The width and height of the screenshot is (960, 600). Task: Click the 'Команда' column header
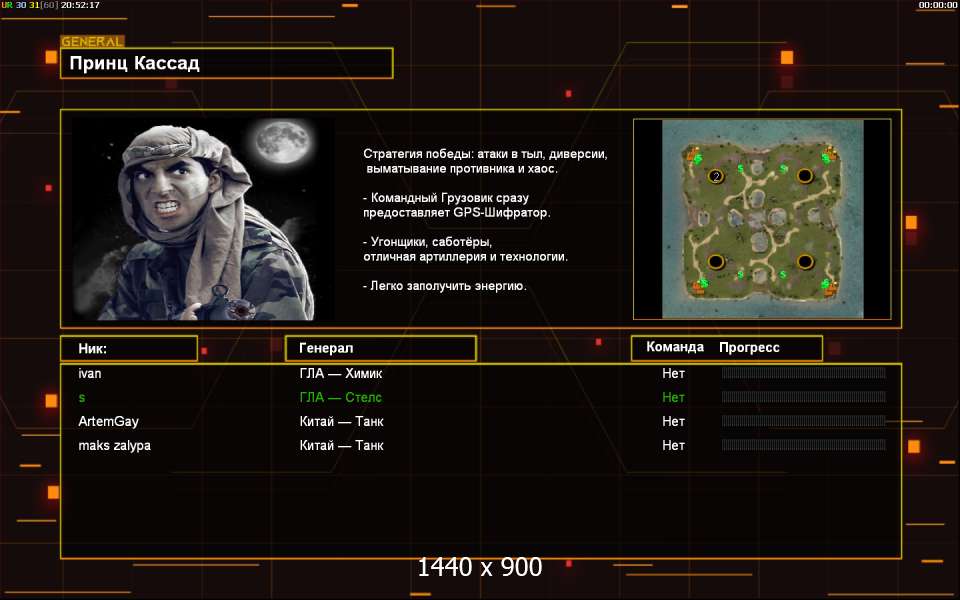point(675,348)
